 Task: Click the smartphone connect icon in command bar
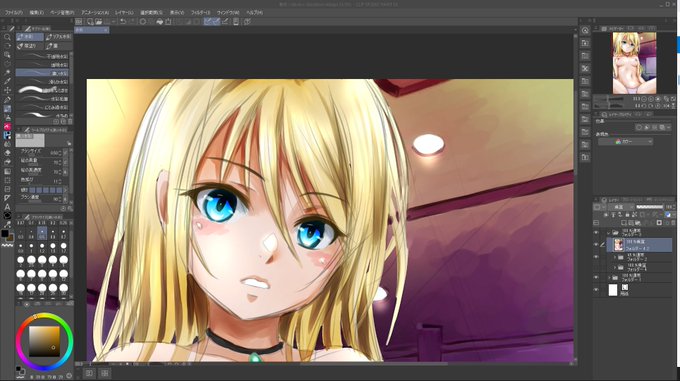tap(236, 21)
